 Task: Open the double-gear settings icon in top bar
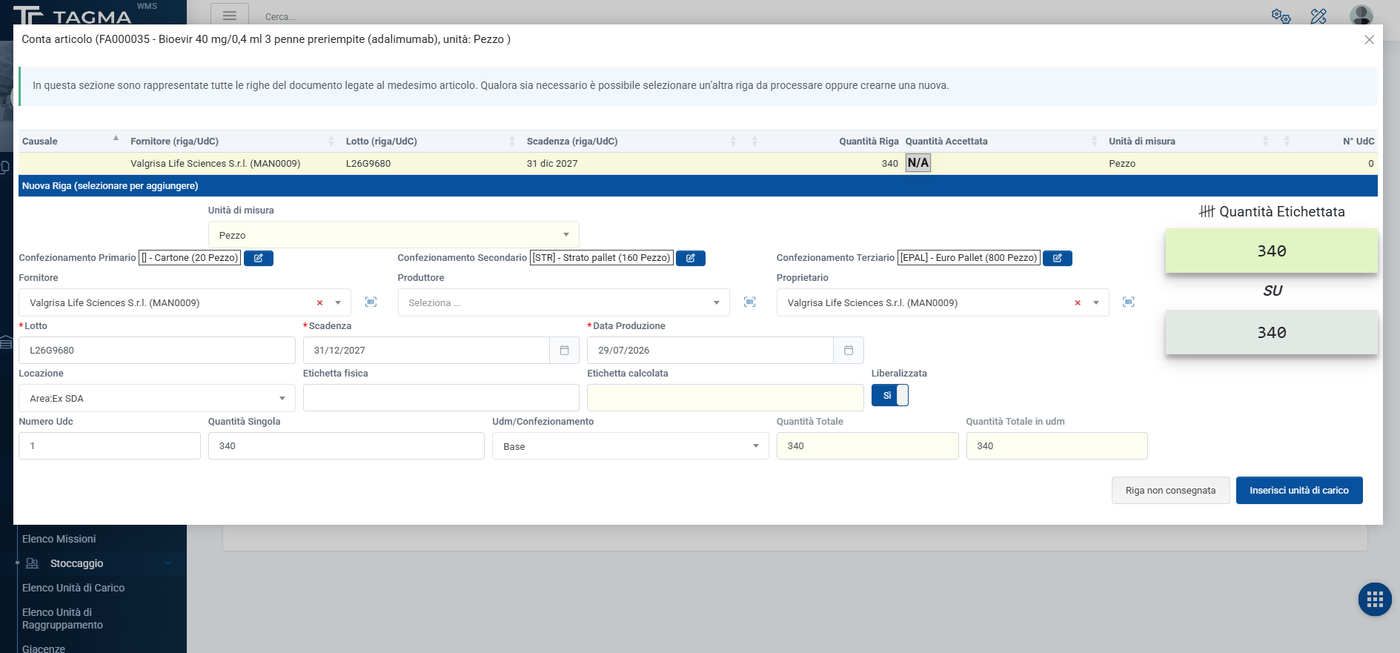point(1281,16)
